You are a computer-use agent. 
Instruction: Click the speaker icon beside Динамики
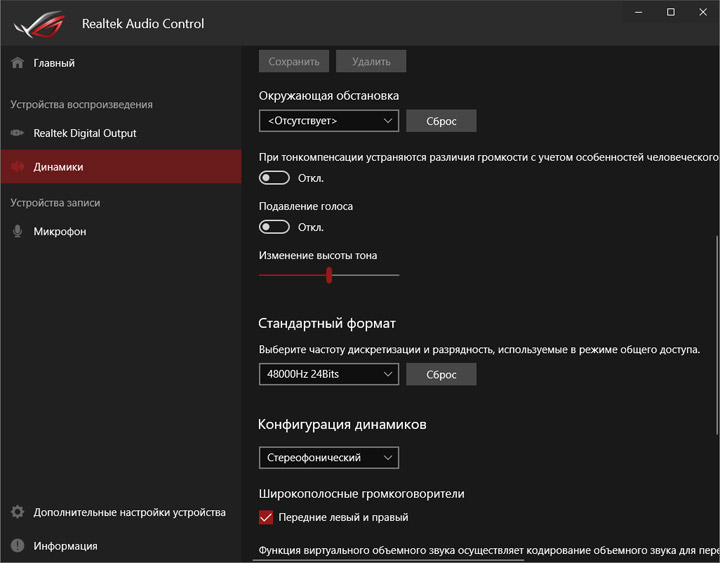(17, 167)
